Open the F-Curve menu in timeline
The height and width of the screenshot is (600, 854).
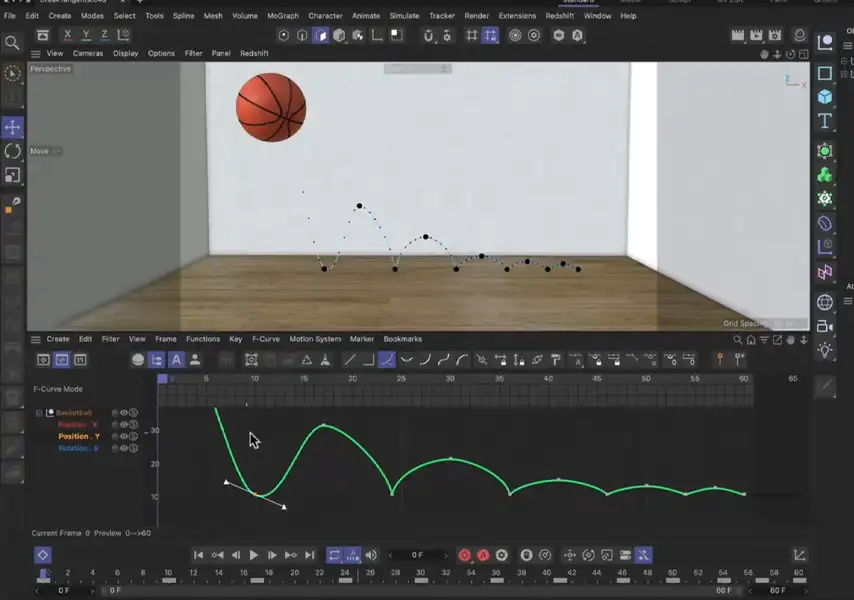pos(266,339)
